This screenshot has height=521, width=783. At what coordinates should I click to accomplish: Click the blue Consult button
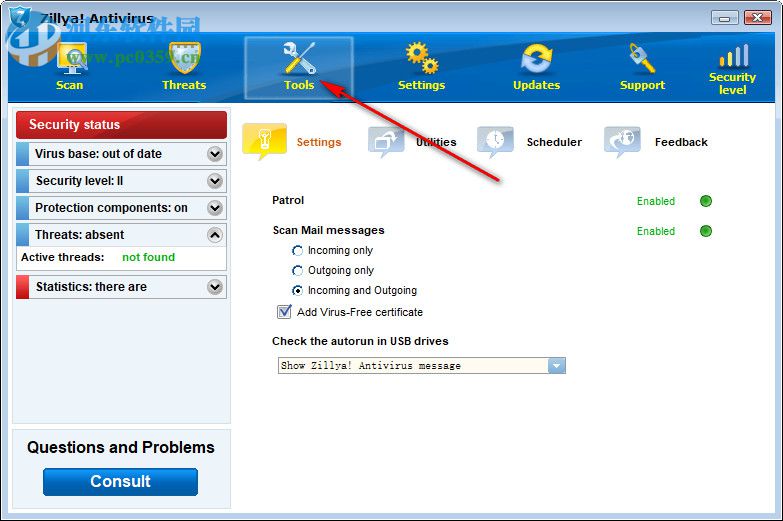click(x=120, y=482)
